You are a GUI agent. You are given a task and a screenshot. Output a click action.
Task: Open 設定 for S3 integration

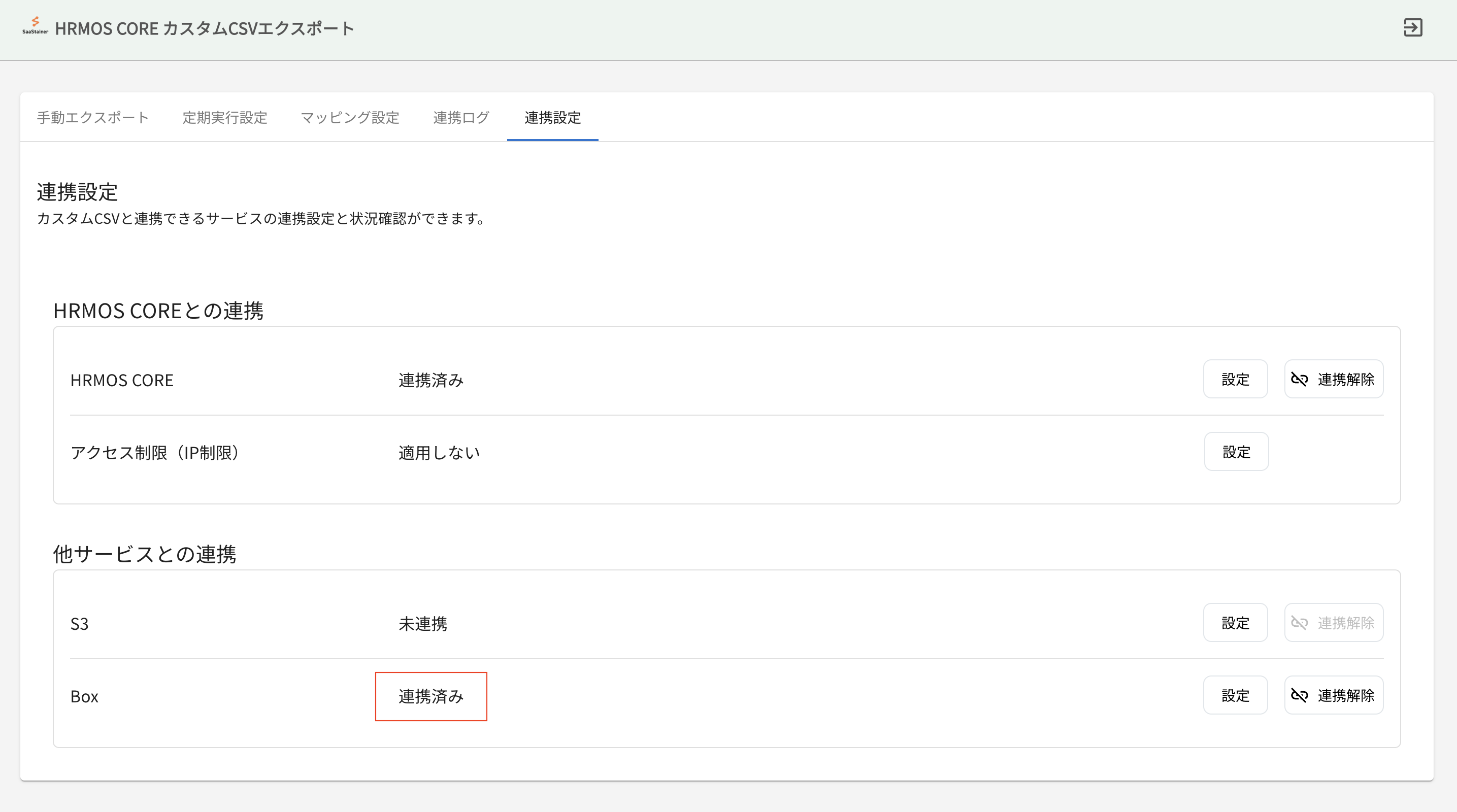[1235, 623]
